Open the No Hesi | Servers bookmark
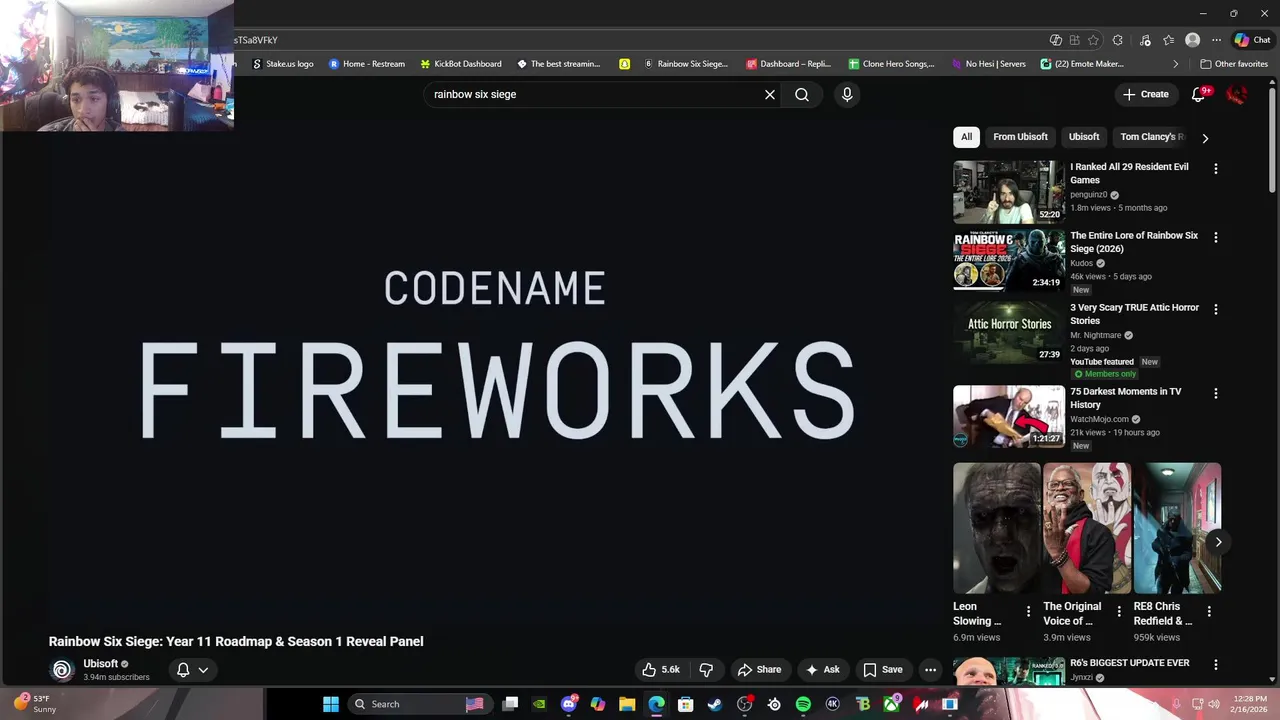The width and height of the screenshot is (1280, 720). 988,64
